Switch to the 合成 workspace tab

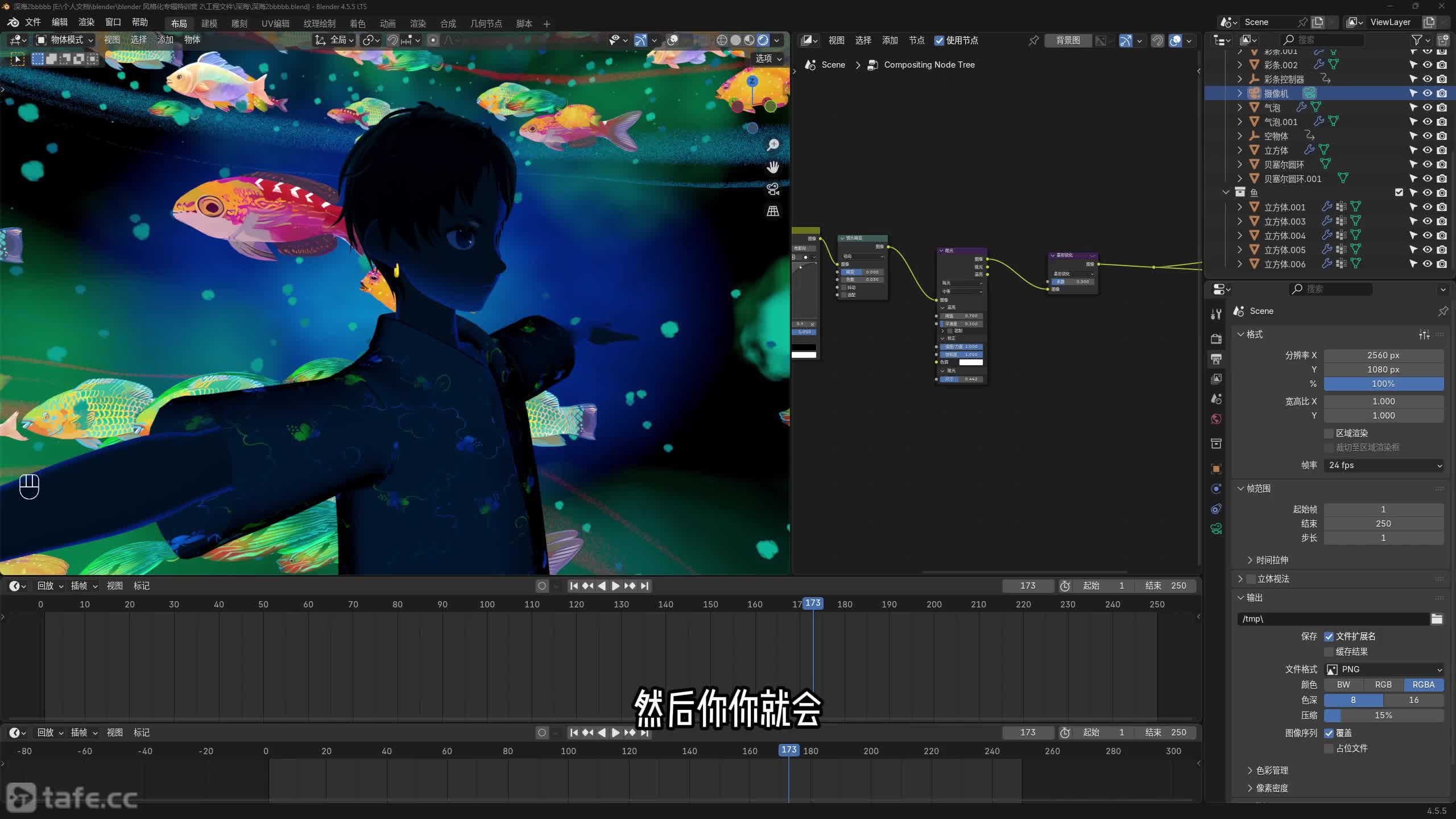(448, 23)
